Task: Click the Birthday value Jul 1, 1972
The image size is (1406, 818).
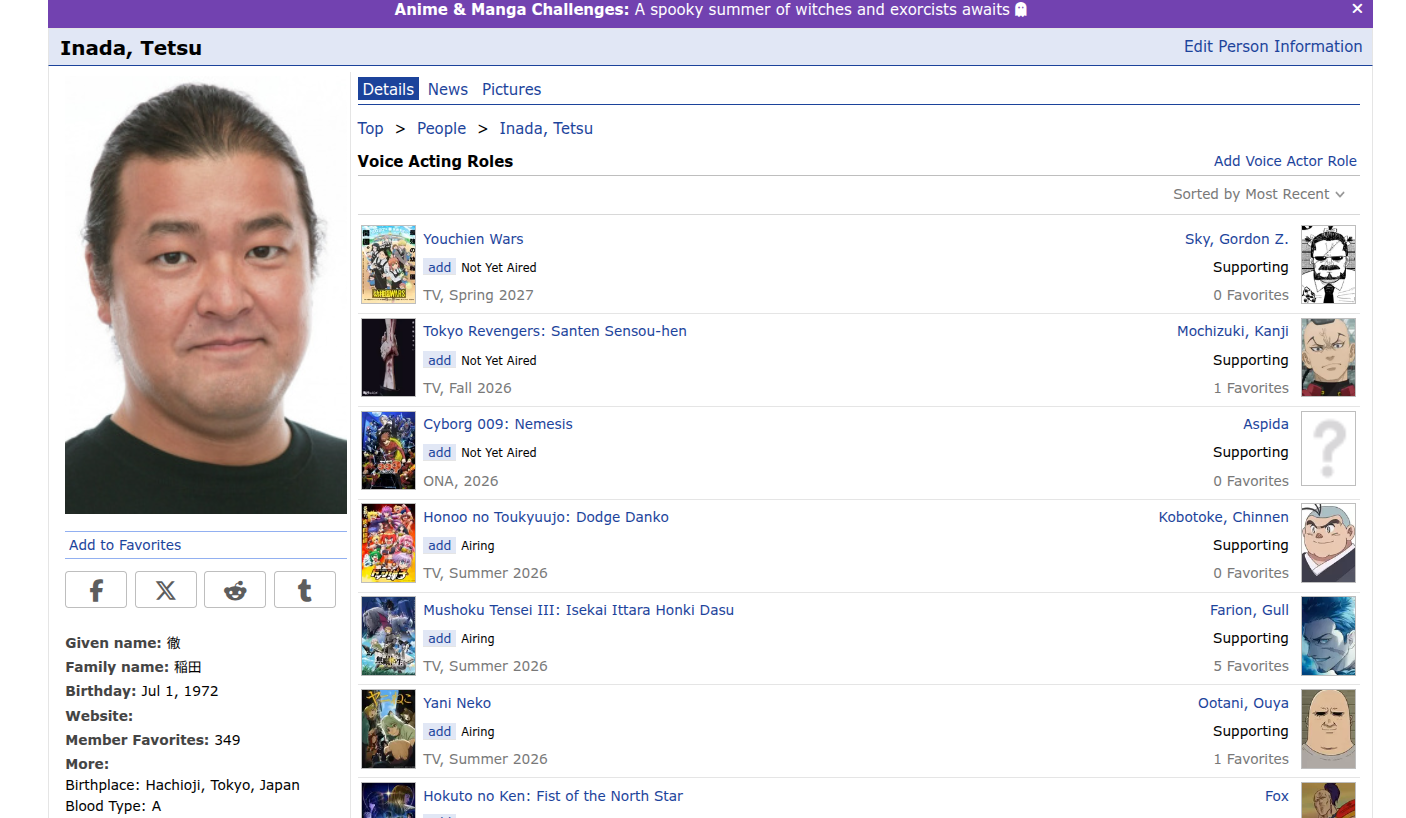Action: coord(179,691)
